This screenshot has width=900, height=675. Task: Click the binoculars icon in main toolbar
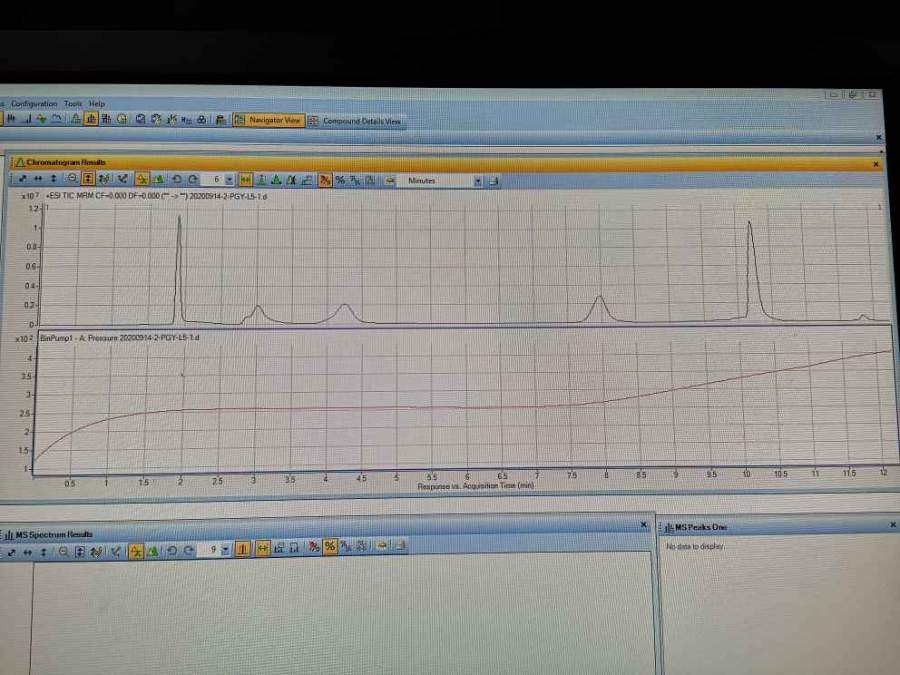(x=201, y=120)
